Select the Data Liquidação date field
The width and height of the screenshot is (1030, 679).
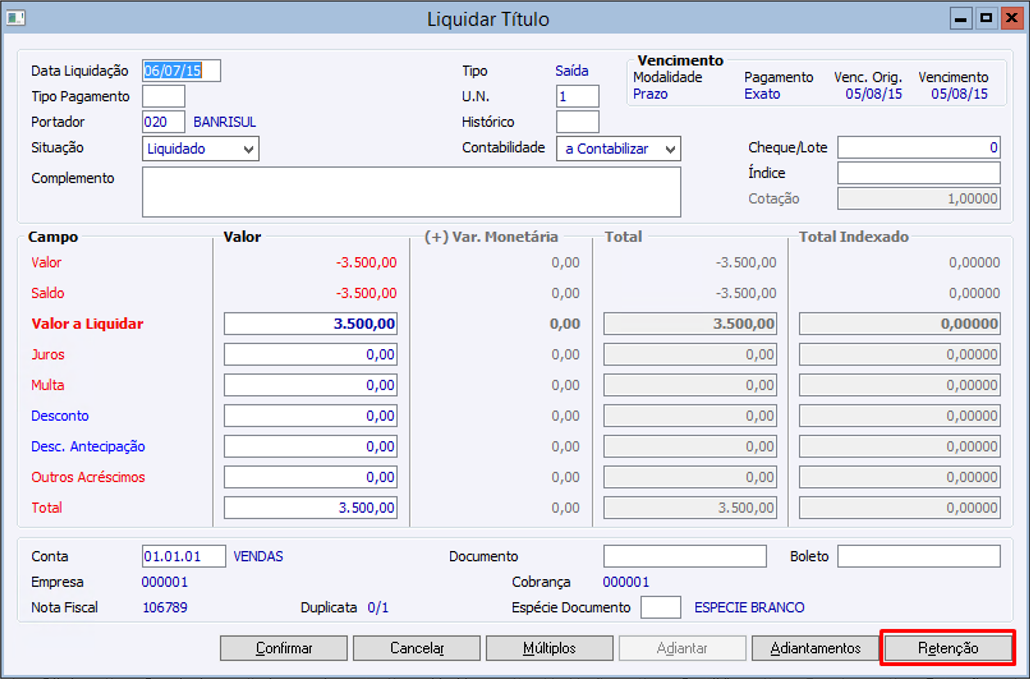pyautogui.click(x=181, y=70)
